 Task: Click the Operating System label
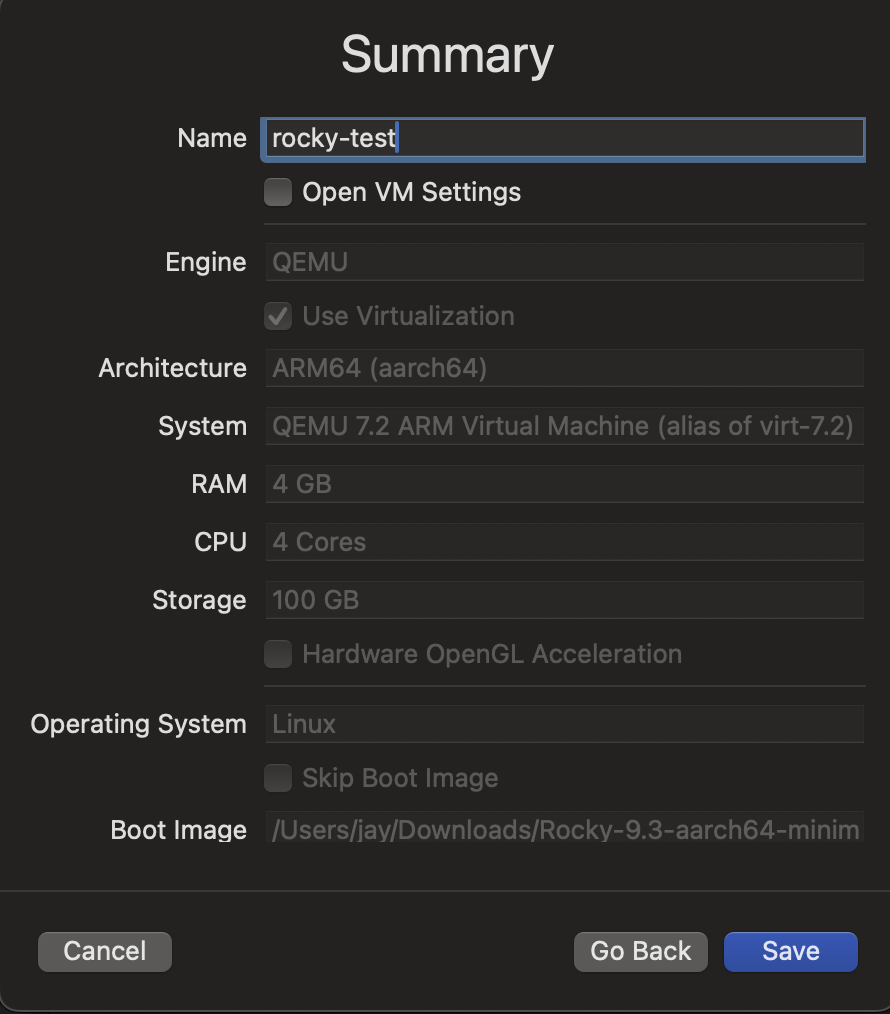tap(138, 725)
